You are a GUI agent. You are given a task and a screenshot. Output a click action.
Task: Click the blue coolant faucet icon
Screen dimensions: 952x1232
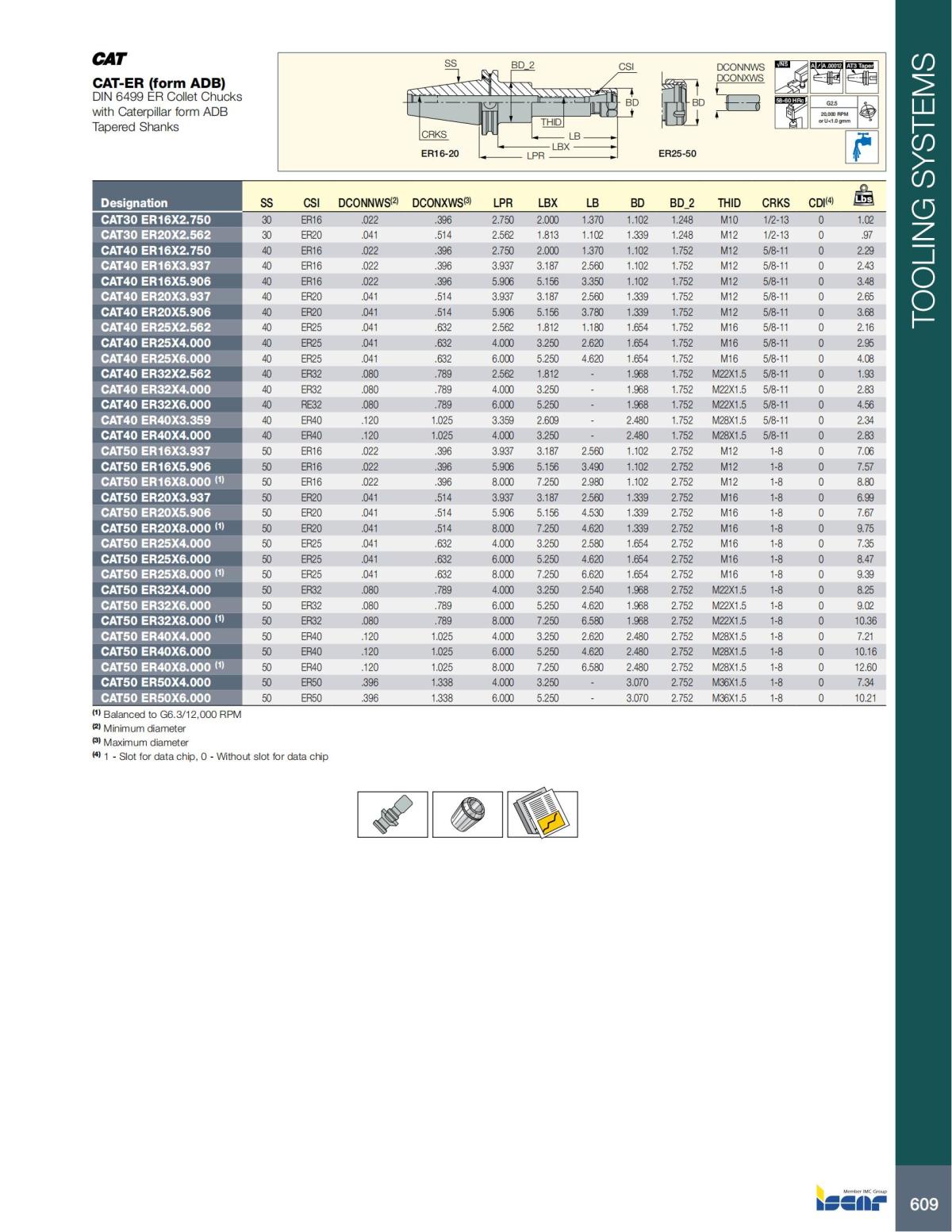[862, 147]
